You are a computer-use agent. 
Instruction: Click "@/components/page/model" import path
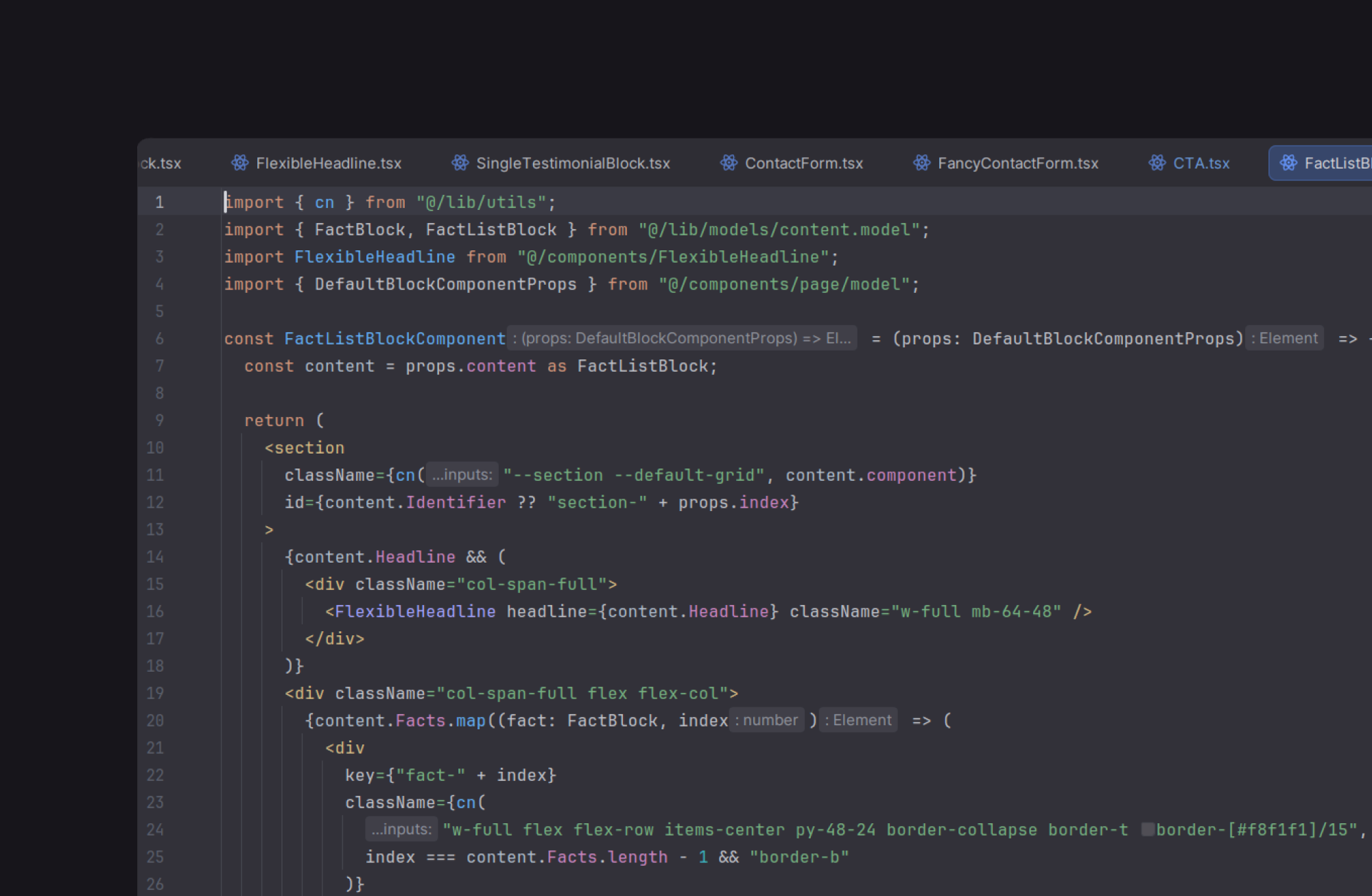coord(784,284)
